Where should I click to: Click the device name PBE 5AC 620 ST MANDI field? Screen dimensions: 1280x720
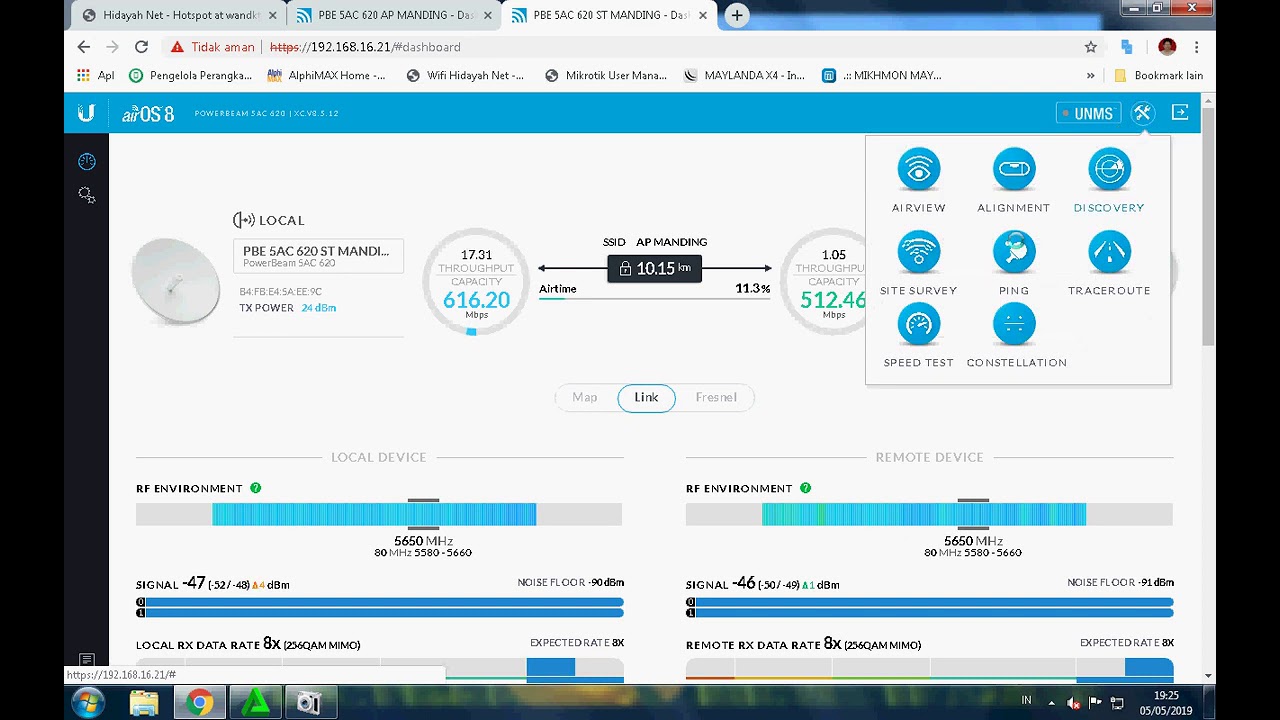(x=319, y=256)
